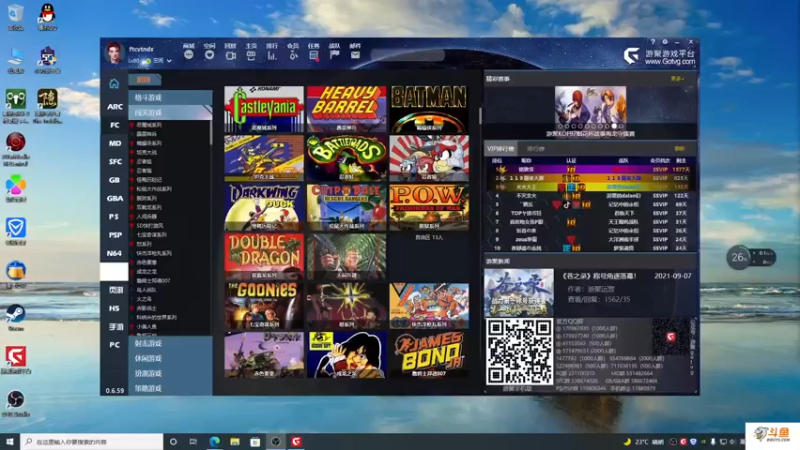The height and width of the screenshot is (450, 800).
Task: Select the N64 platform tab
Action: coord(114,253)
